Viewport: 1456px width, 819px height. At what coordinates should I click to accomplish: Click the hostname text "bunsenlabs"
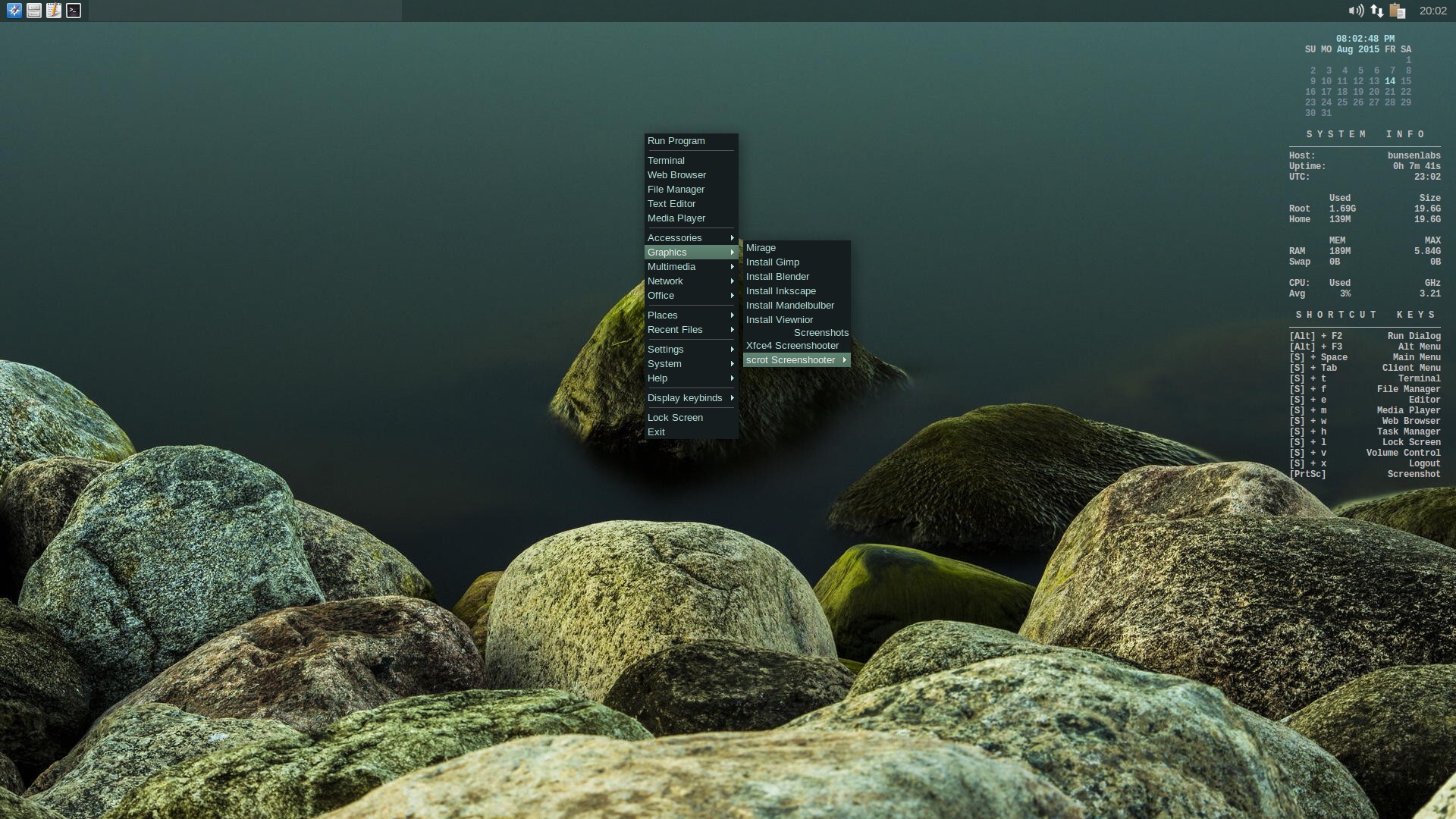pos(1414,155)
